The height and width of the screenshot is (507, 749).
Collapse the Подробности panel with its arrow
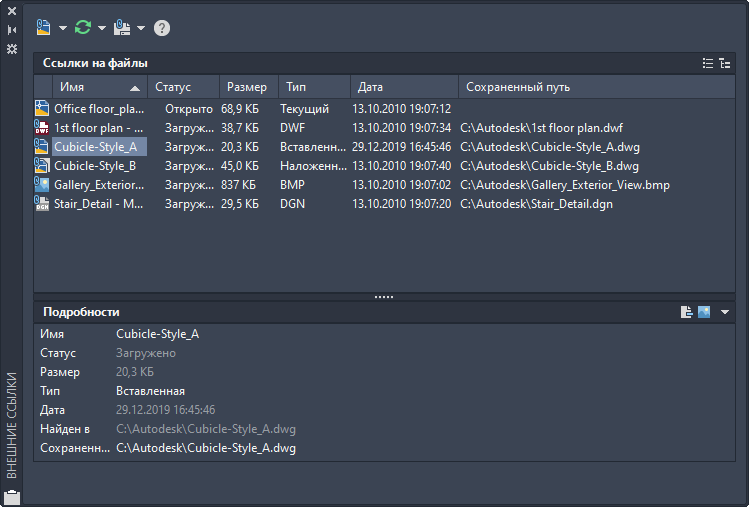[725, 312]
